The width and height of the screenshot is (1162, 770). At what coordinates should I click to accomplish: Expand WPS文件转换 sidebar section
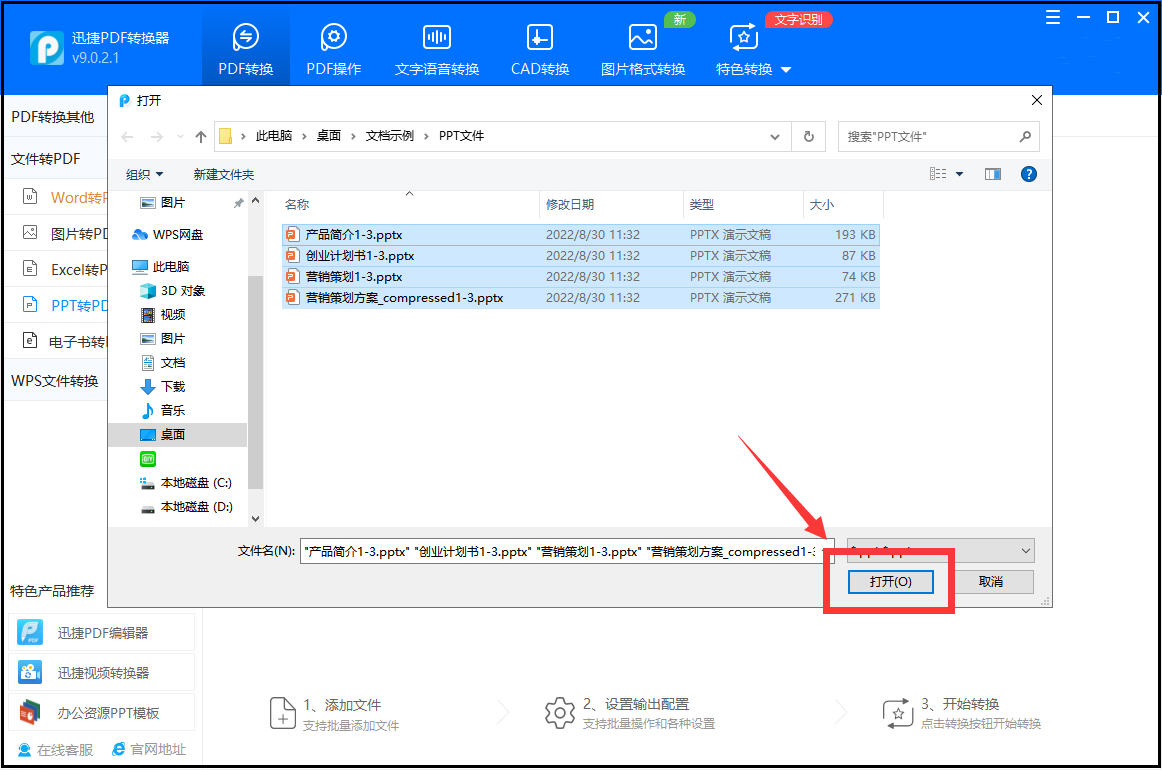[54, 381]
